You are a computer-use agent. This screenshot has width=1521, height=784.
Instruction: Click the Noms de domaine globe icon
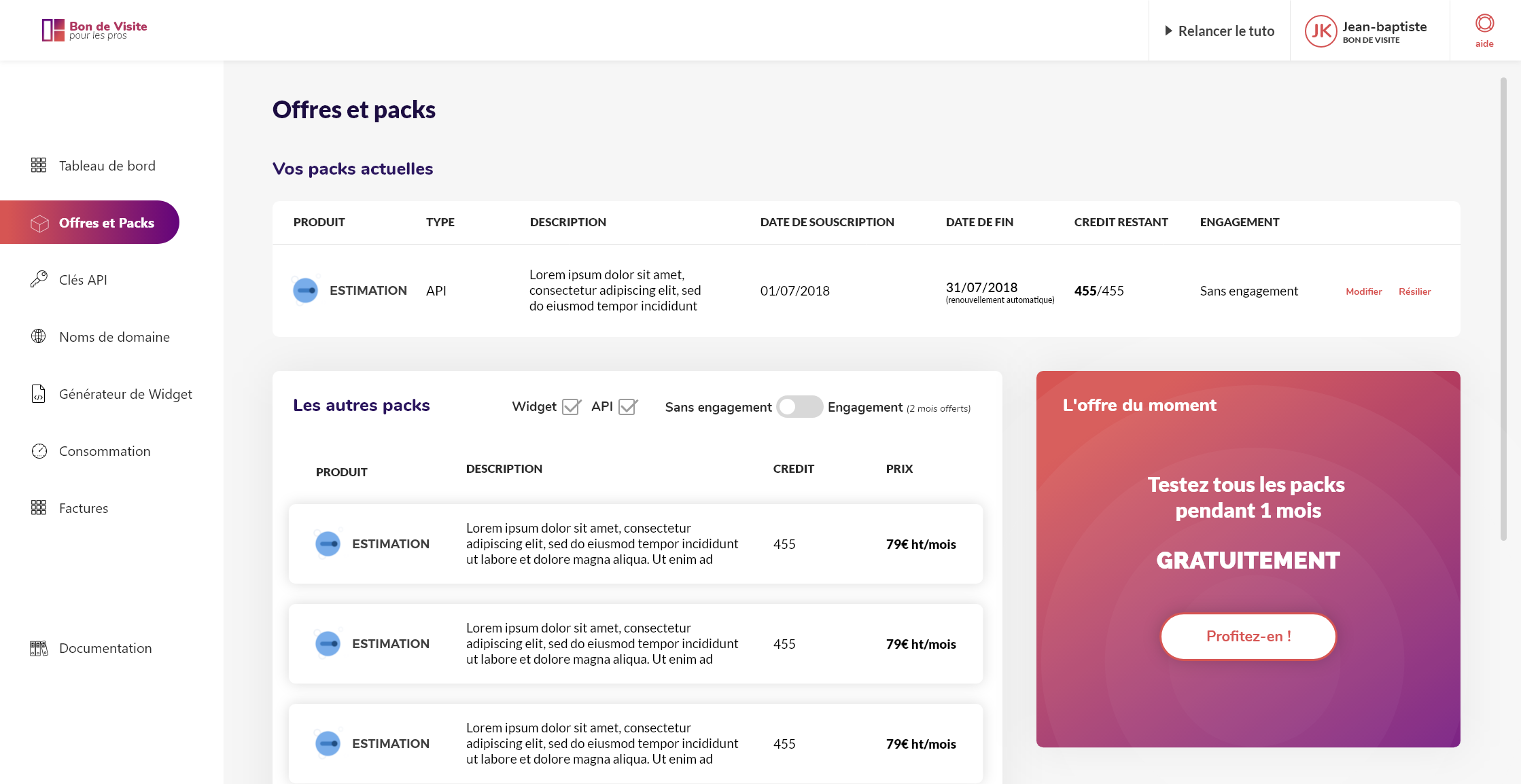coord(39,336)
